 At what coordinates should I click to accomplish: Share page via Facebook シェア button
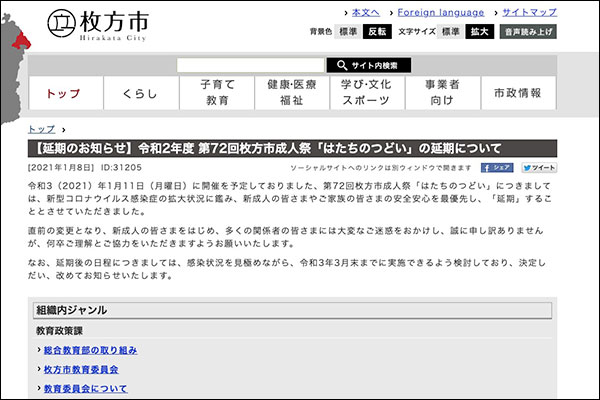click(500, 168)
